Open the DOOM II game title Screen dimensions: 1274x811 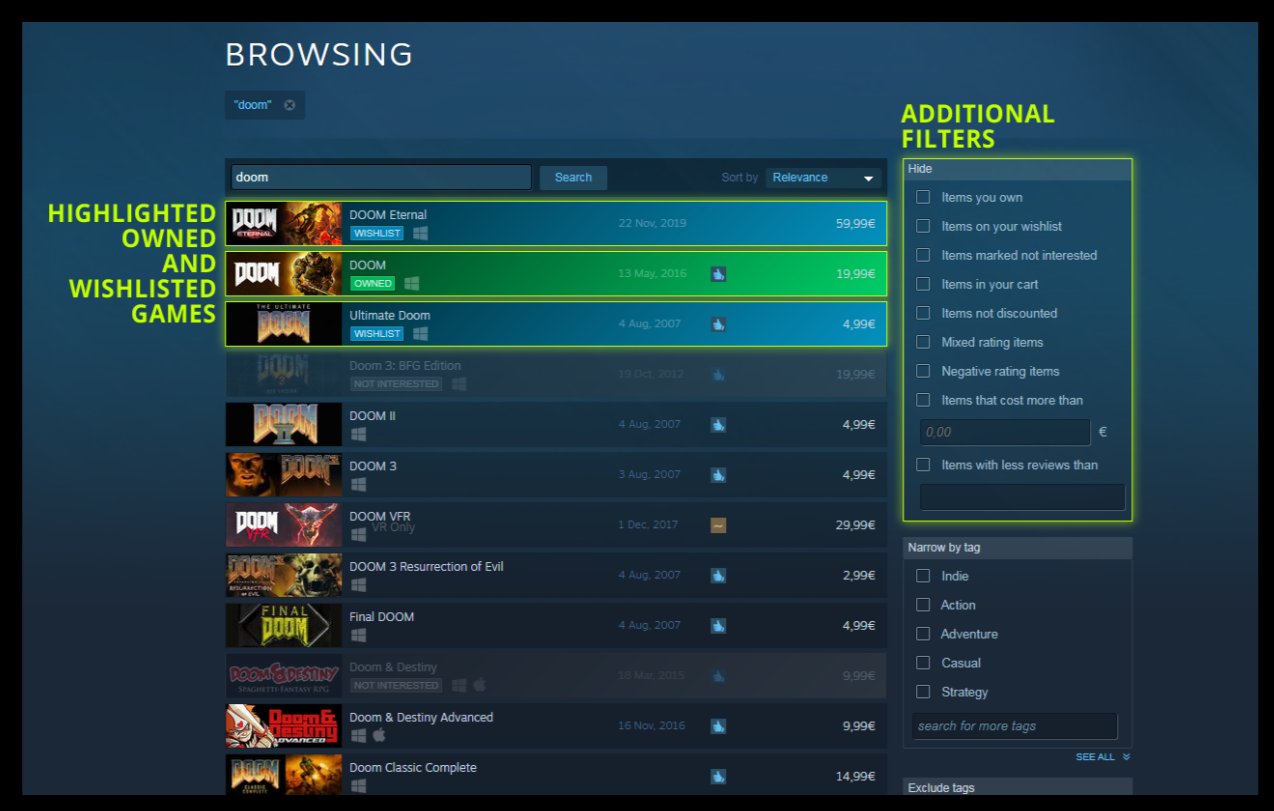click(x=373, y=416)
